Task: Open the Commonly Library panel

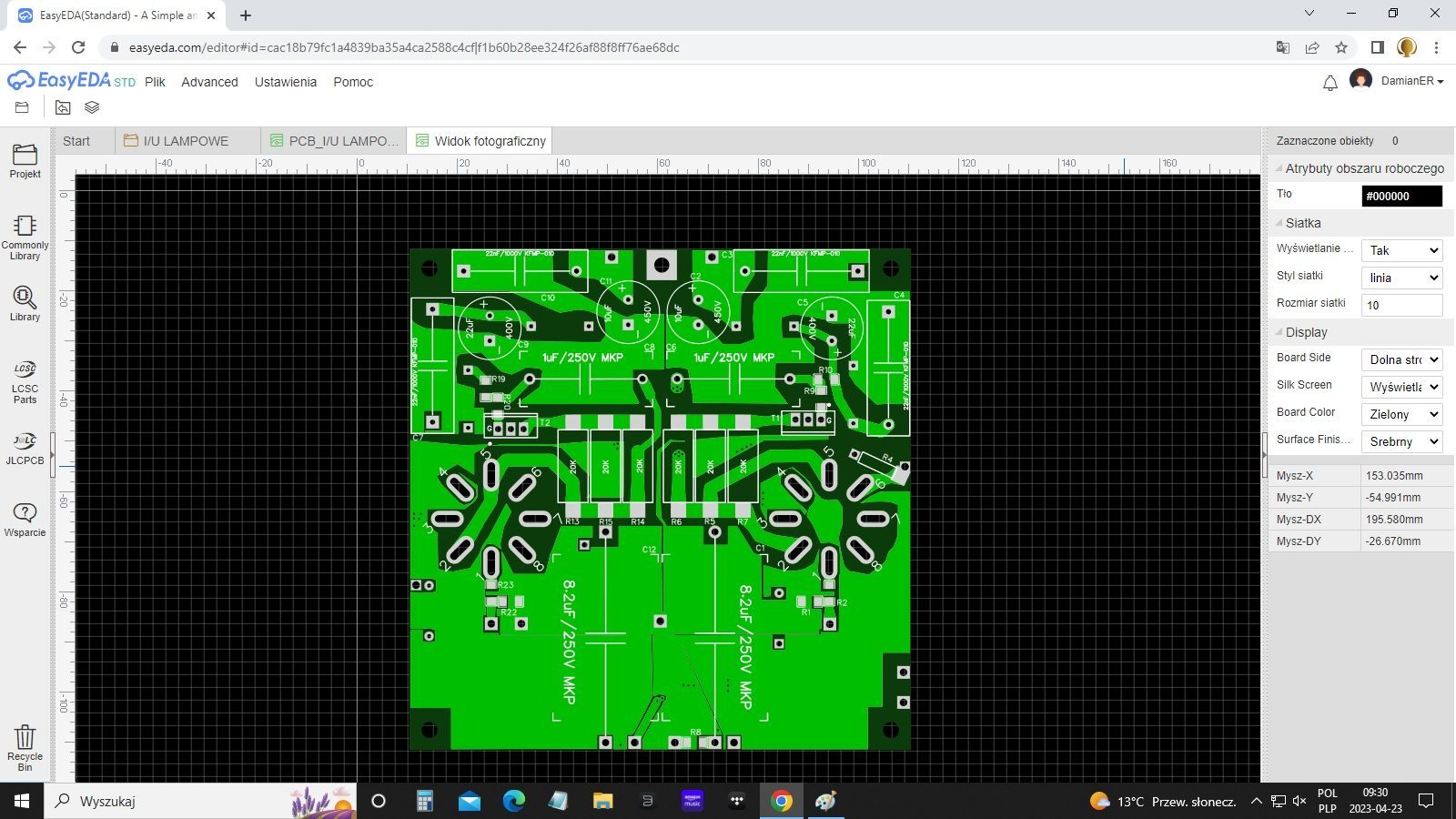Action: click(25, 237)
